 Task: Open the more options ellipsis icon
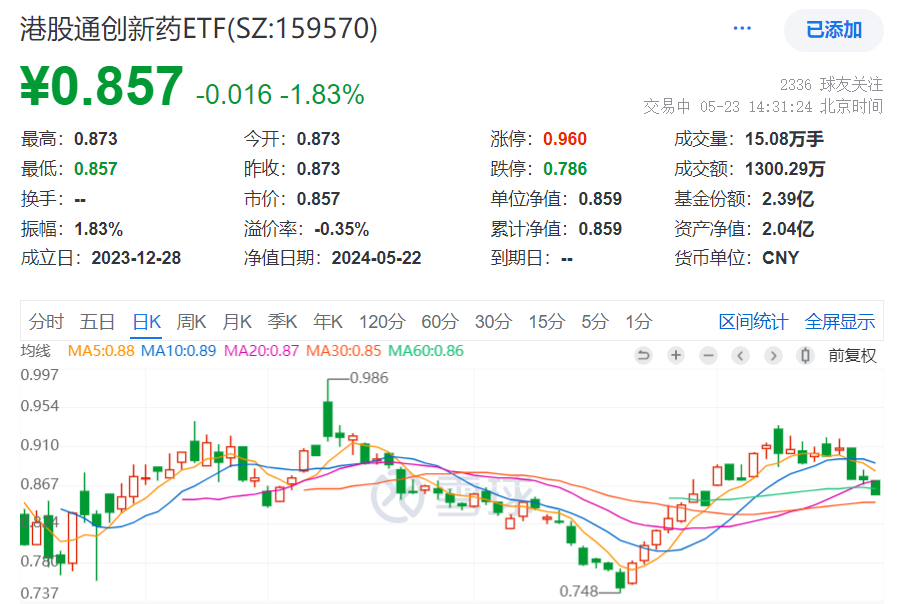click(x=741, y=27)
